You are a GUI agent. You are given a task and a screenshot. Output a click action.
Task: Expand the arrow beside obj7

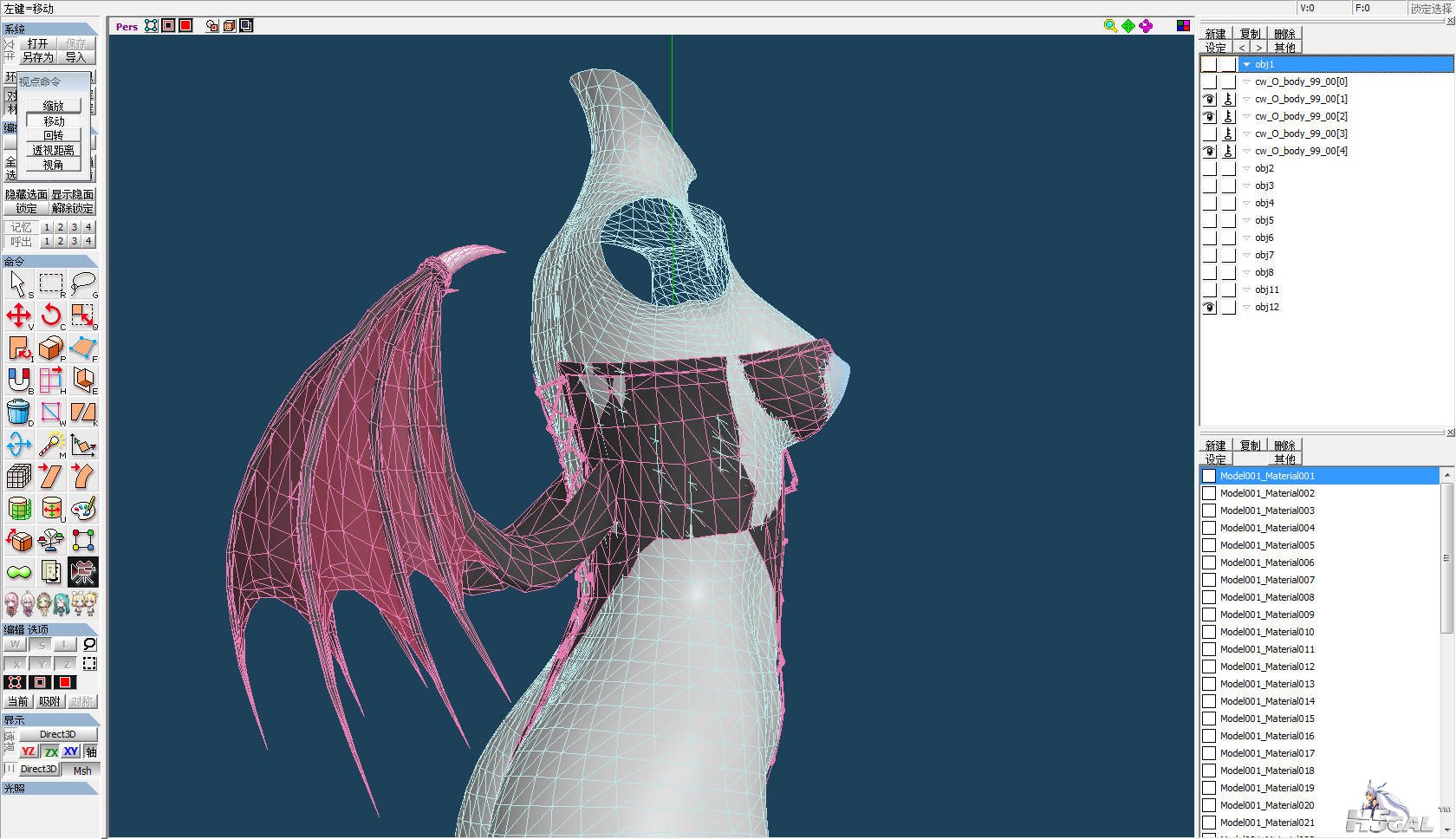click(1247, 255)
